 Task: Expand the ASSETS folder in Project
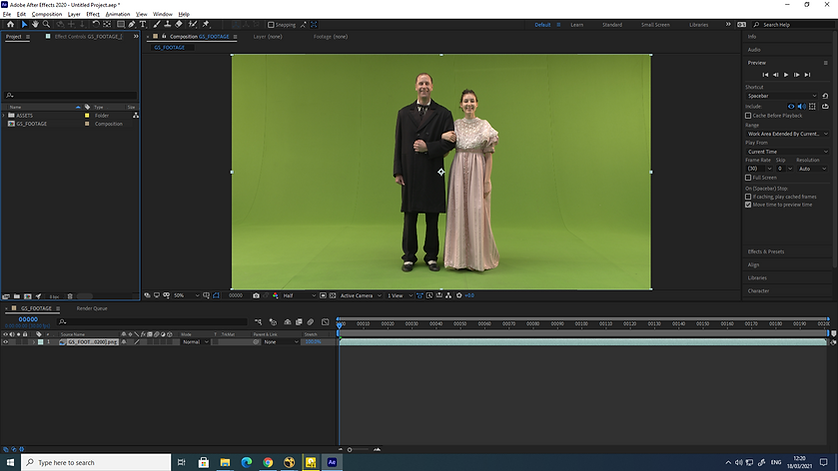tap(4, 115)
